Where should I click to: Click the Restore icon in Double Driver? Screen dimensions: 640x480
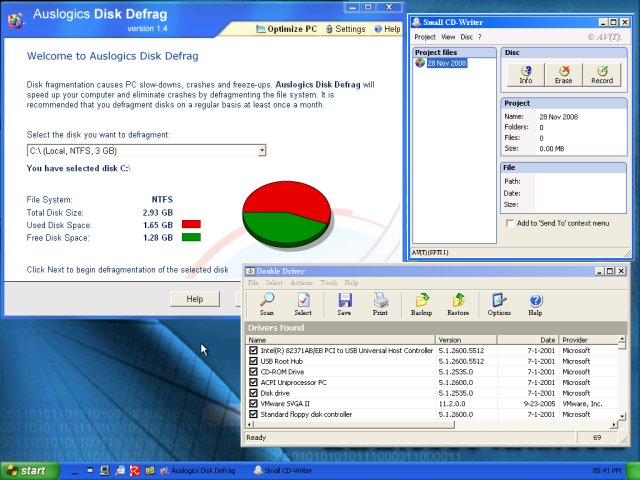click(458, 304)
